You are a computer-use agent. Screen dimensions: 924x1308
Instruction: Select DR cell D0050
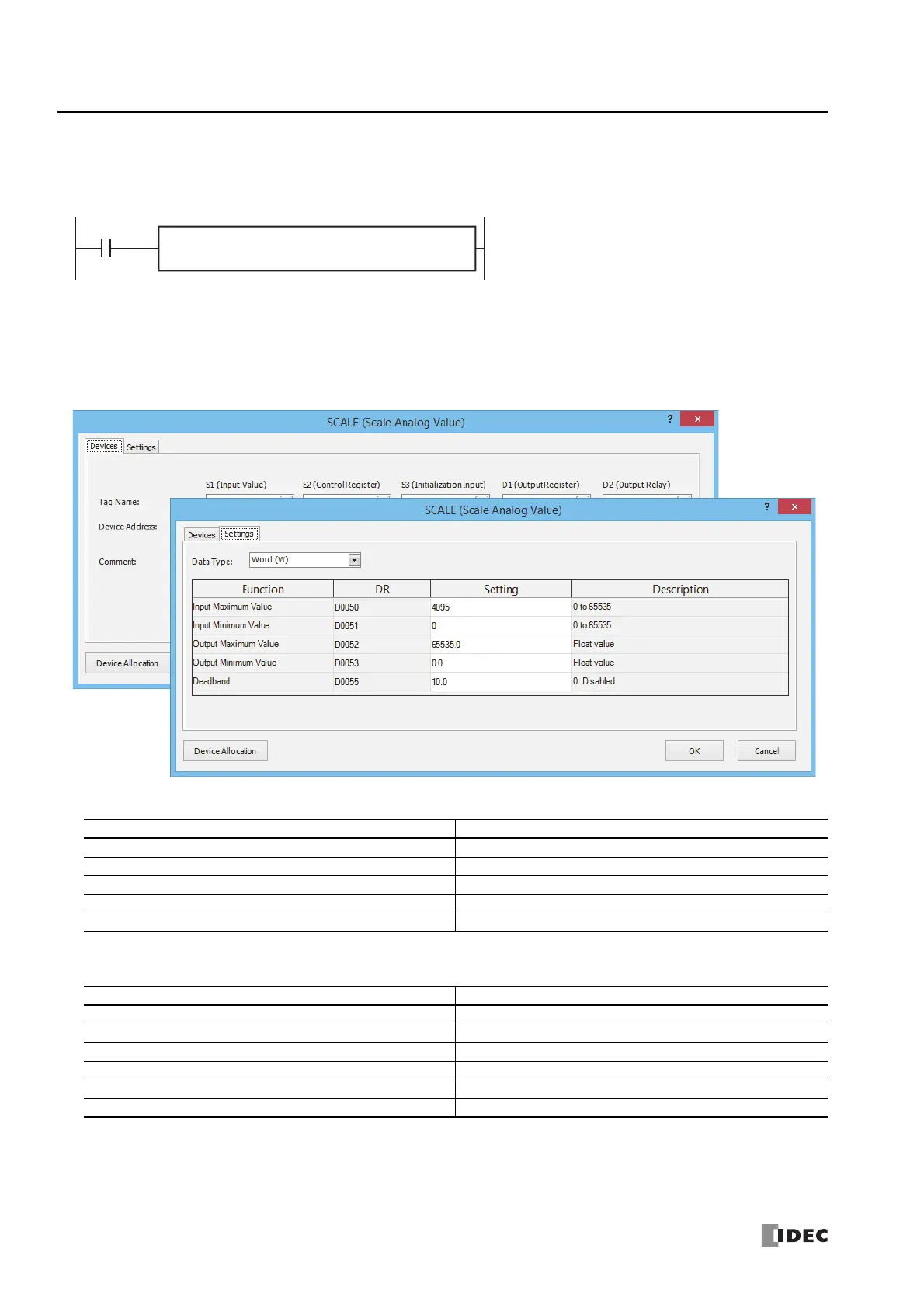(x=382, y=607)
